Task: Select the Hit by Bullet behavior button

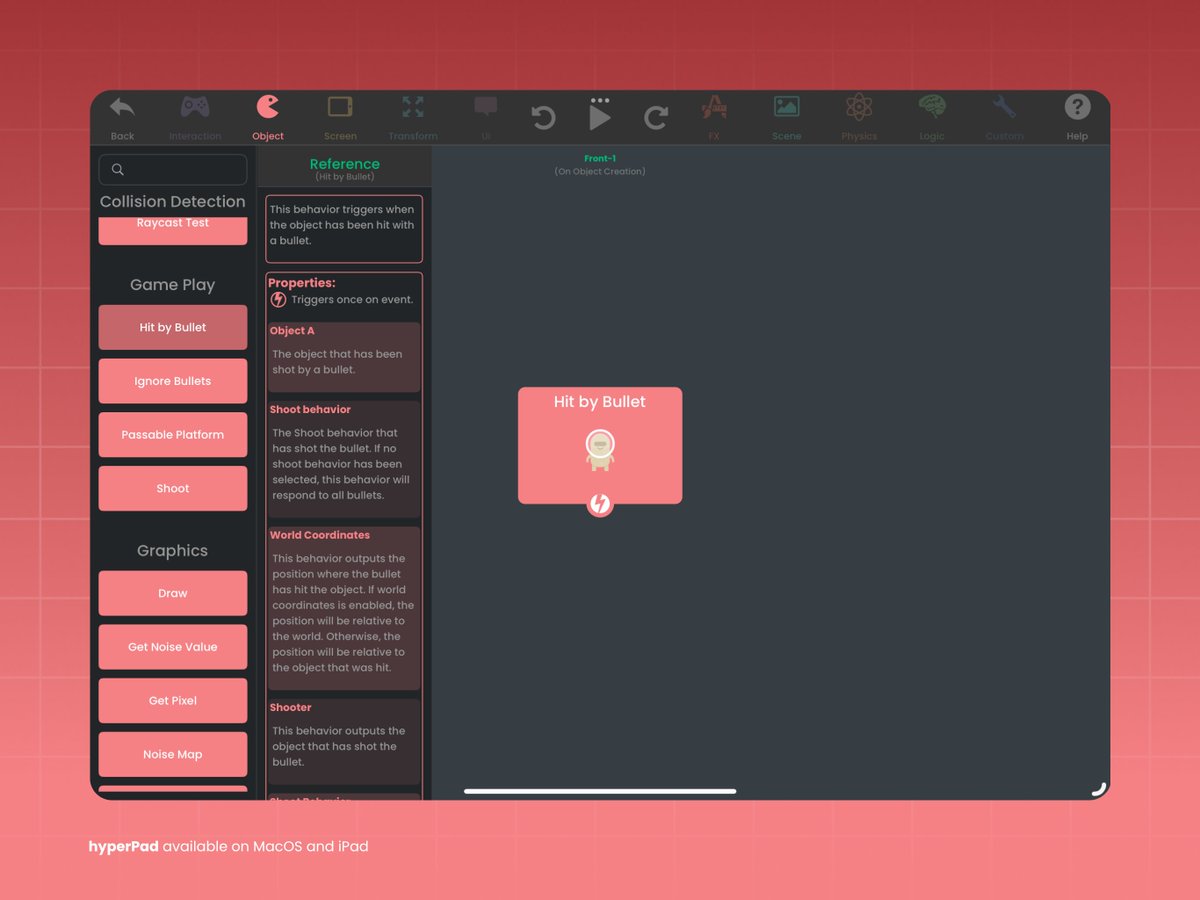Action: (173, 327)
